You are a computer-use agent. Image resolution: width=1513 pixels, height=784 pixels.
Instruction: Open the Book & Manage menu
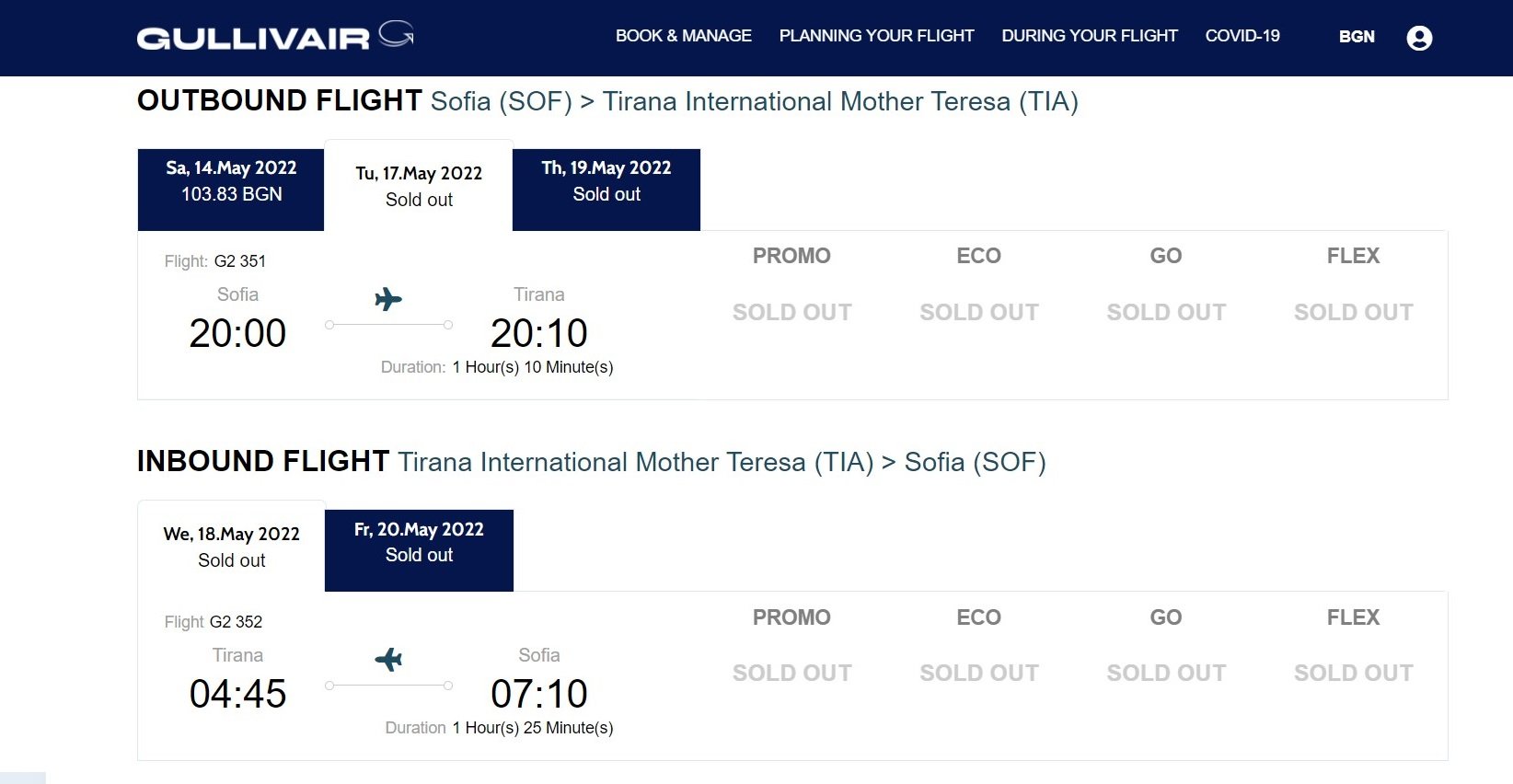[x=684, y=36]
